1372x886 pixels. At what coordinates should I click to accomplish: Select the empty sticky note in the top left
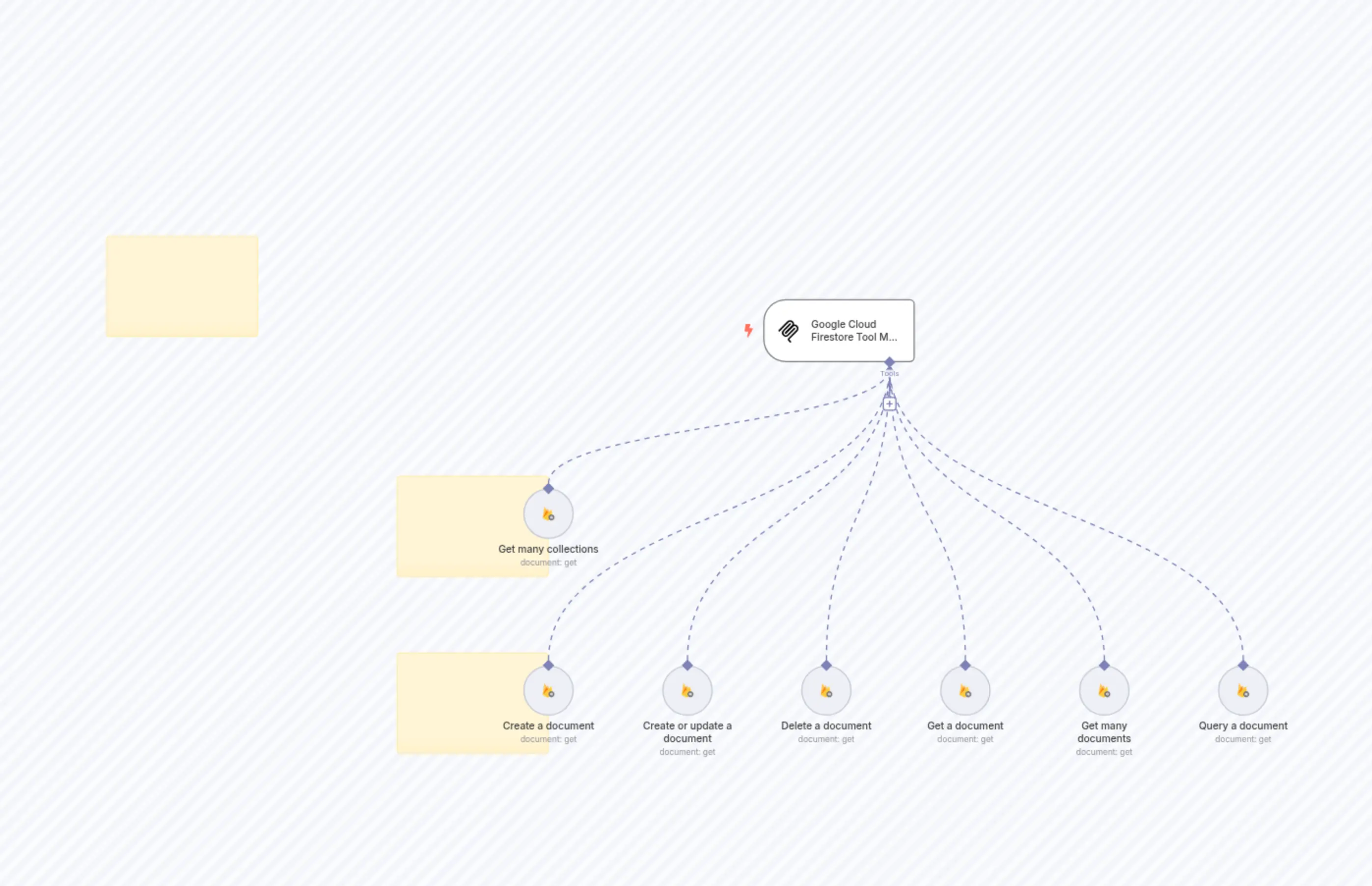tap(183, 285)
